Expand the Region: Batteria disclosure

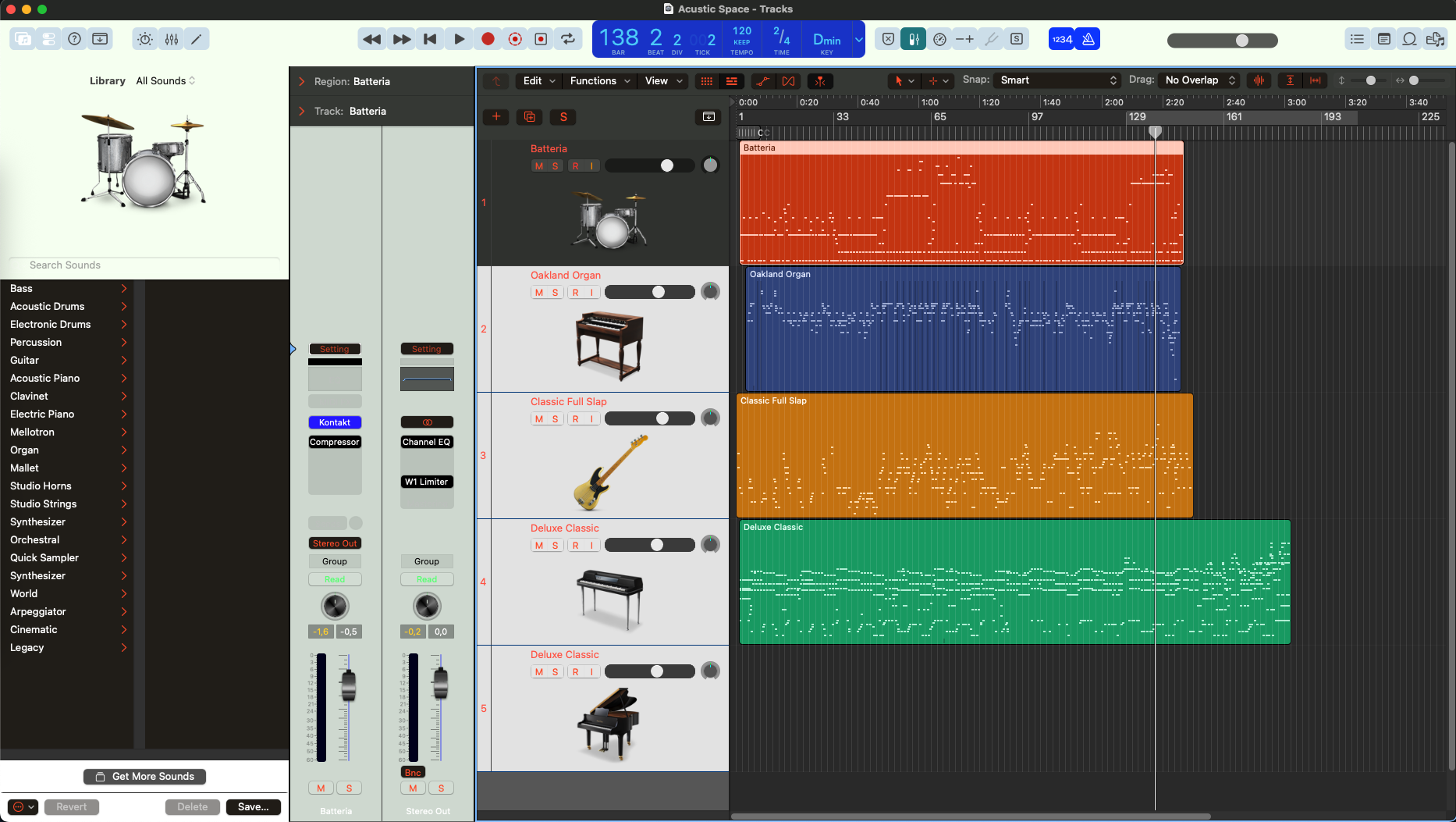pyautogui.click(x=302, y=81)
